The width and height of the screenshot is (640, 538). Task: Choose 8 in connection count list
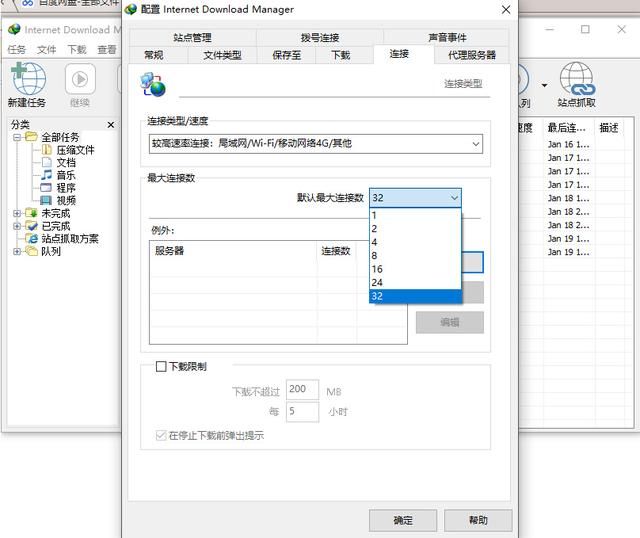coord(415,256)
